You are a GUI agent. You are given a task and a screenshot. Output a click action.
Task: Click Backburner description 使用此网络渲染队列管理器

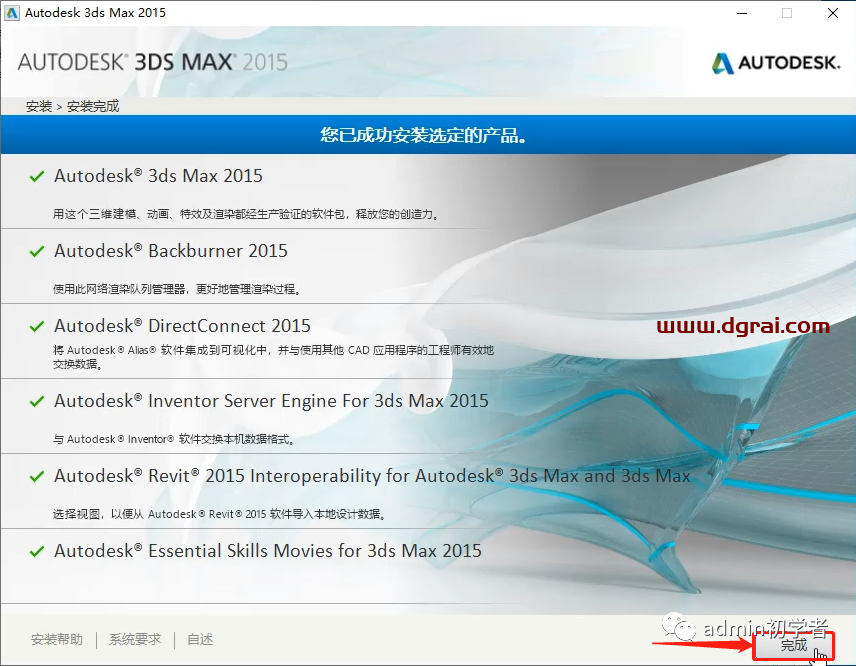[176, 289]
